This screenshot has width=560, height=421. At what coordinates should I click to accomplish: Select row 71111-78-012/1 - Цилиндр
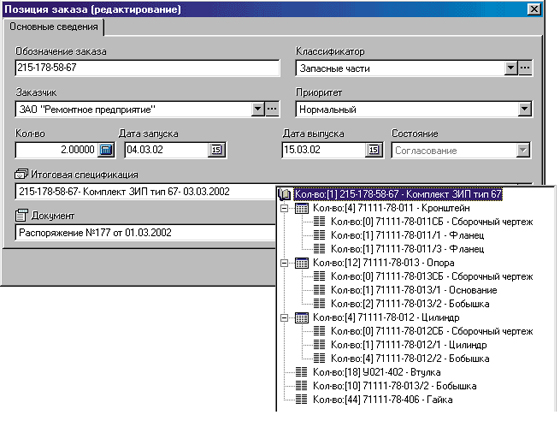[409, 345]
